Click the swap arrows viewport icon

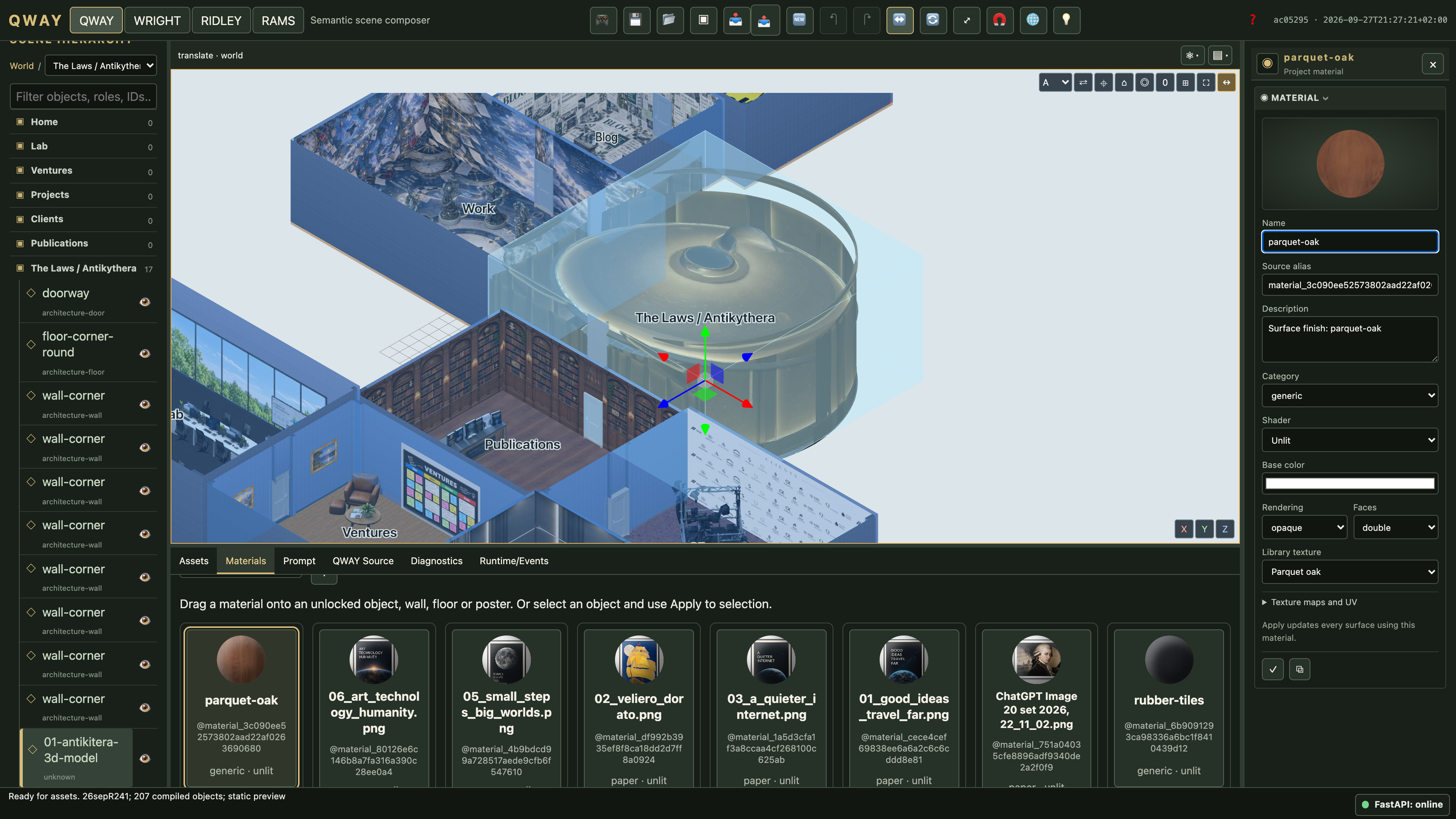1083,83
